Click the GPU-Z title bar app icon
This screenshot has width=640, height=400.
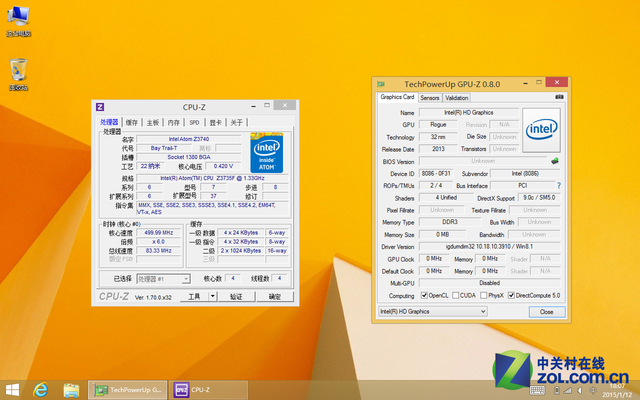(x=381, y=84)
